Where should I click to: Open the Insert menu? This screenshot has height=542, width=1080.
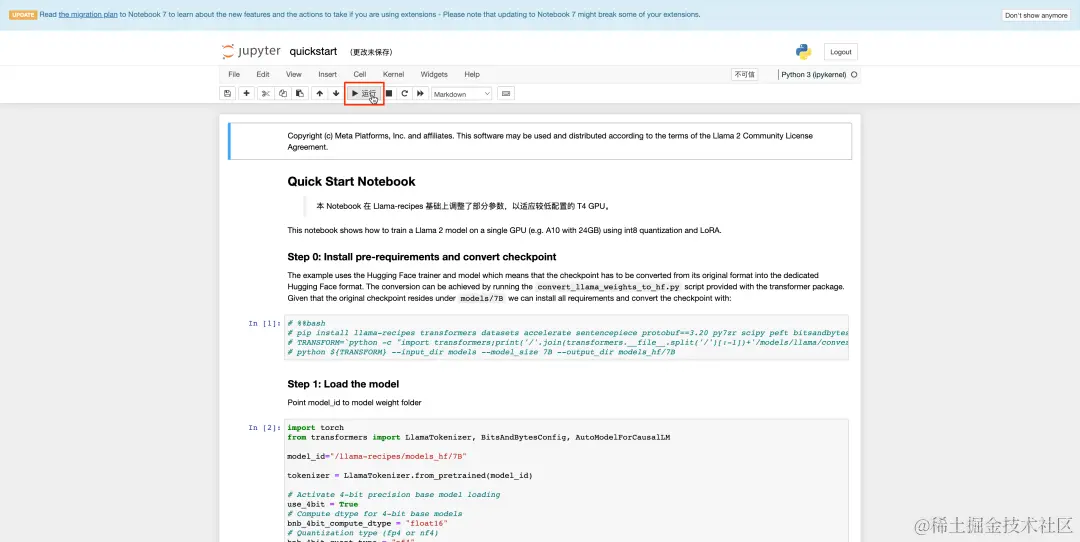(x=328, y=74)
